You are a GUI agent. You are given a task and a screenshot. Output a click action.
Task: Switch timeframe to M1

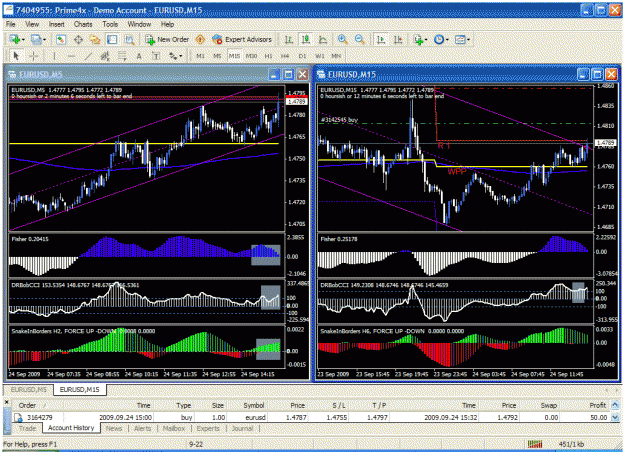pyautogui.click(x=200, y=56)
